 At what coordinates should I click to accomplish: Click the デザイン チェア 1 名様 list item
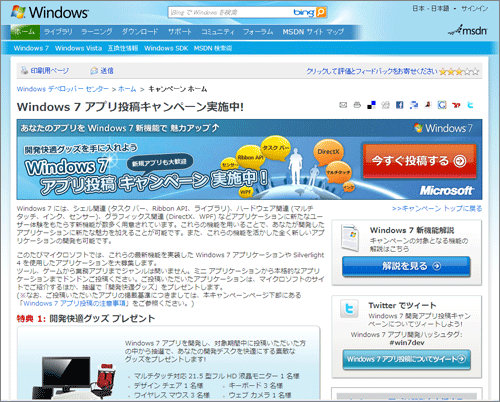168,386
